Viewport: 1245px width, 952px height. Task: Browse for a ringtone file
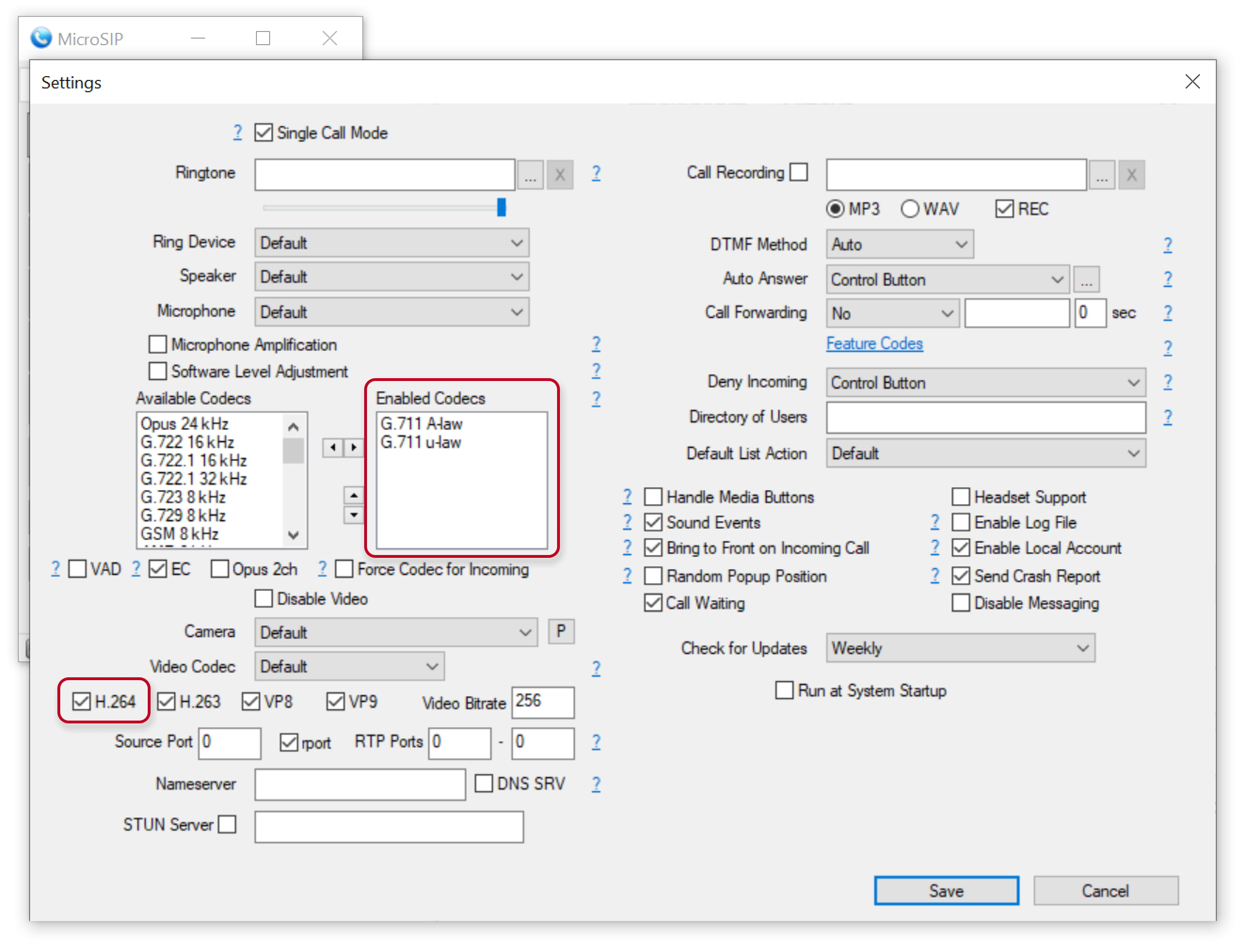(x=530, y=175)
